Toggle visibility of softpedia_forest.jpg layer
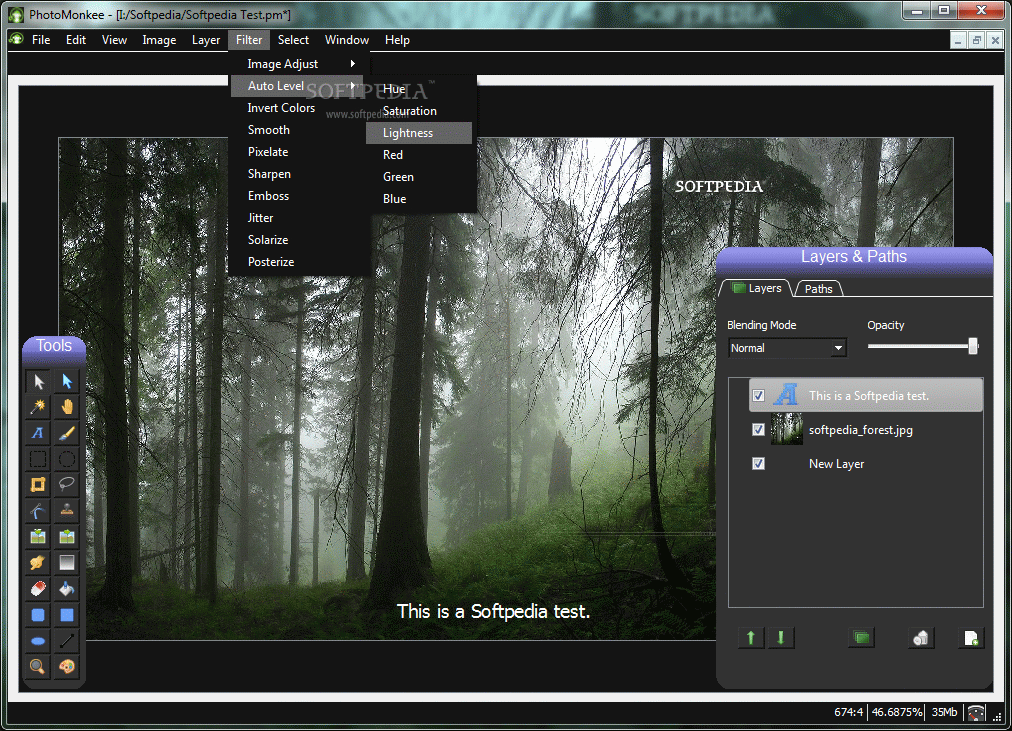 [758, 430]
